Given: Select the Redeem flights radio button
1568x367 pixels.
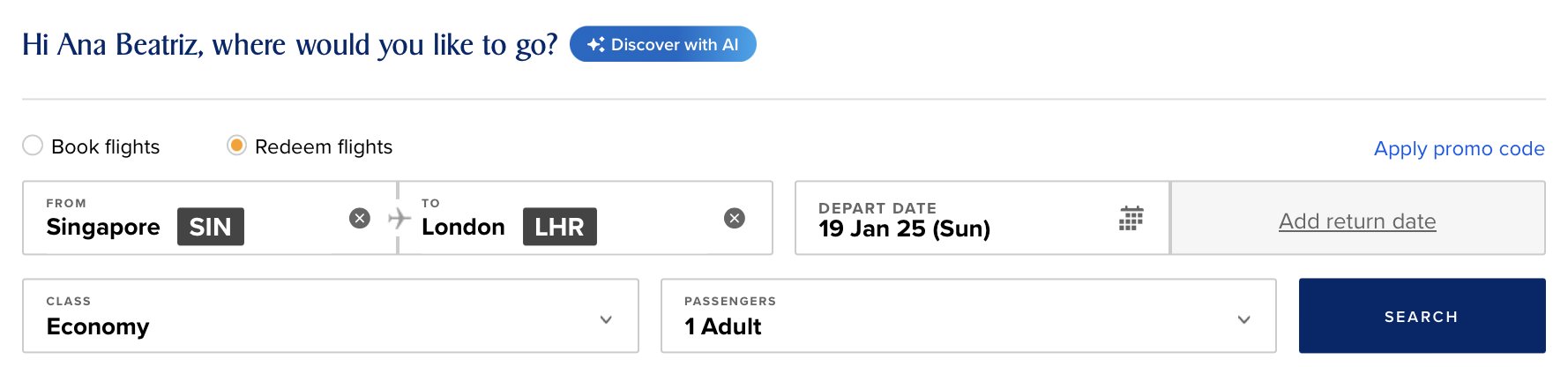Looking at the screenshot, I should 236,146.
